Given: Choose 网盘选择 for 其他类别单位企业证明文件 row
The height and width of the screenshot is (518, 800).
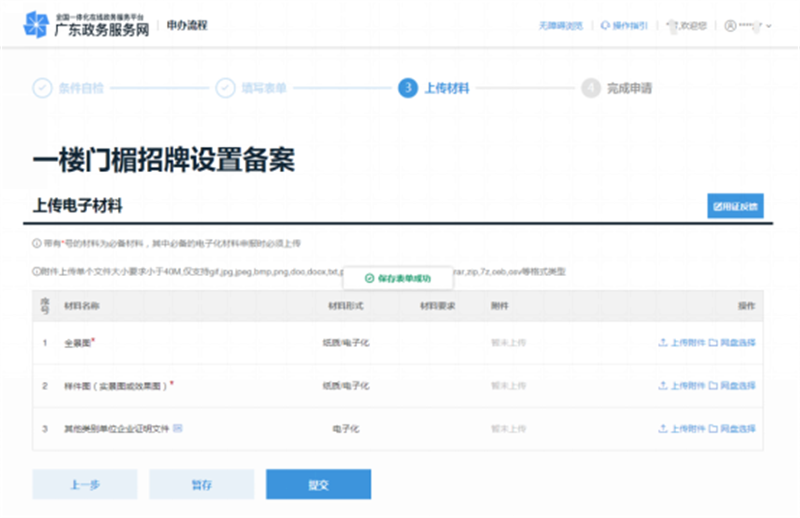Looking at the screenshot, I should point(732,428).
